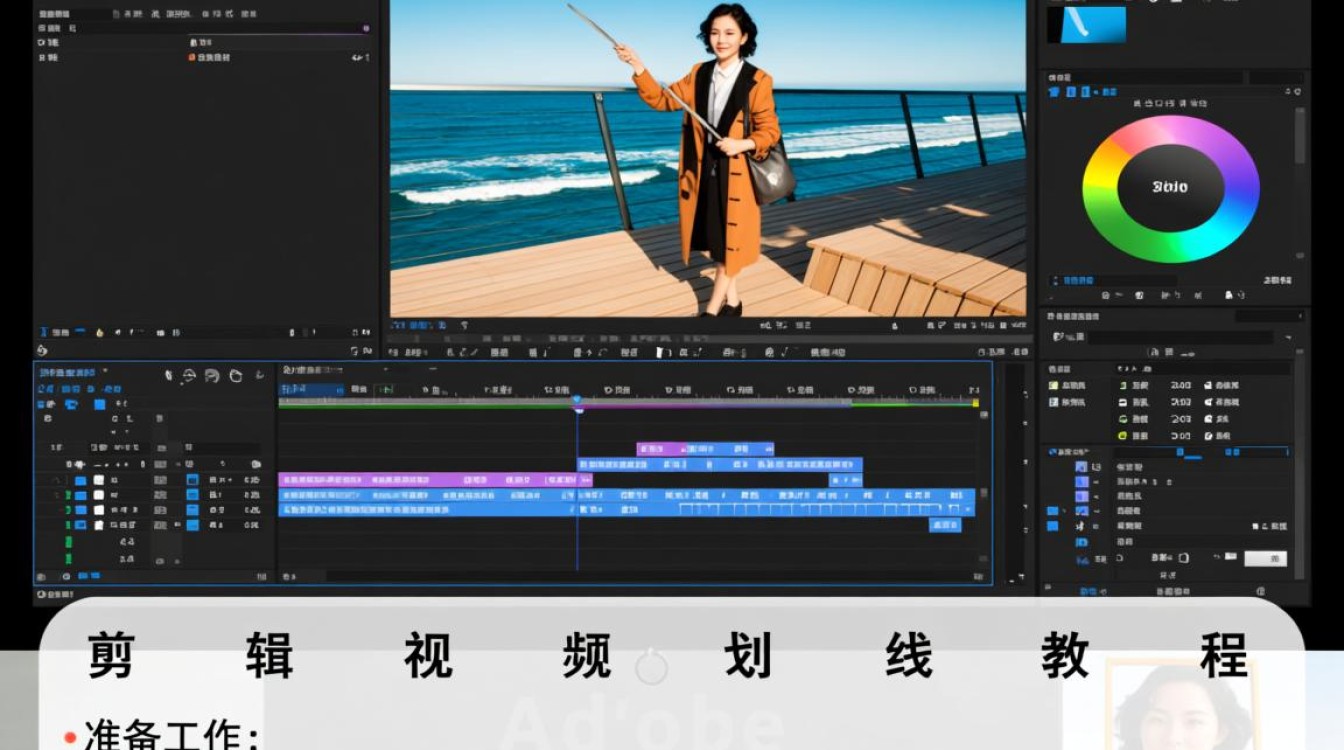Click the '准备工作:' heading text
Viewport: 1344px width, 750px height.
click(x=172, y=735)
